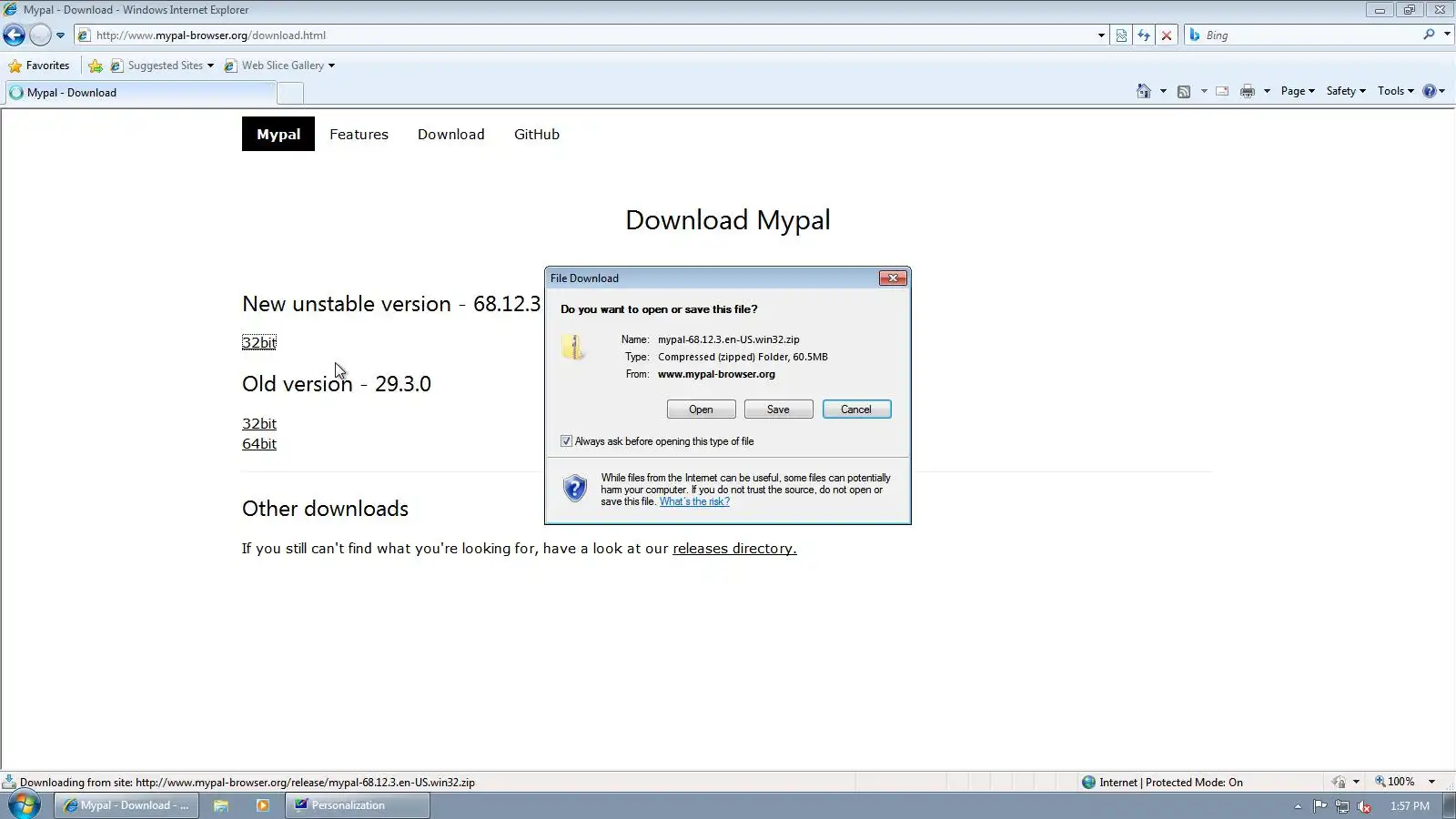1456x819 pixels.
Task: Stop page loading with the red X
Action: (1167, 35)
